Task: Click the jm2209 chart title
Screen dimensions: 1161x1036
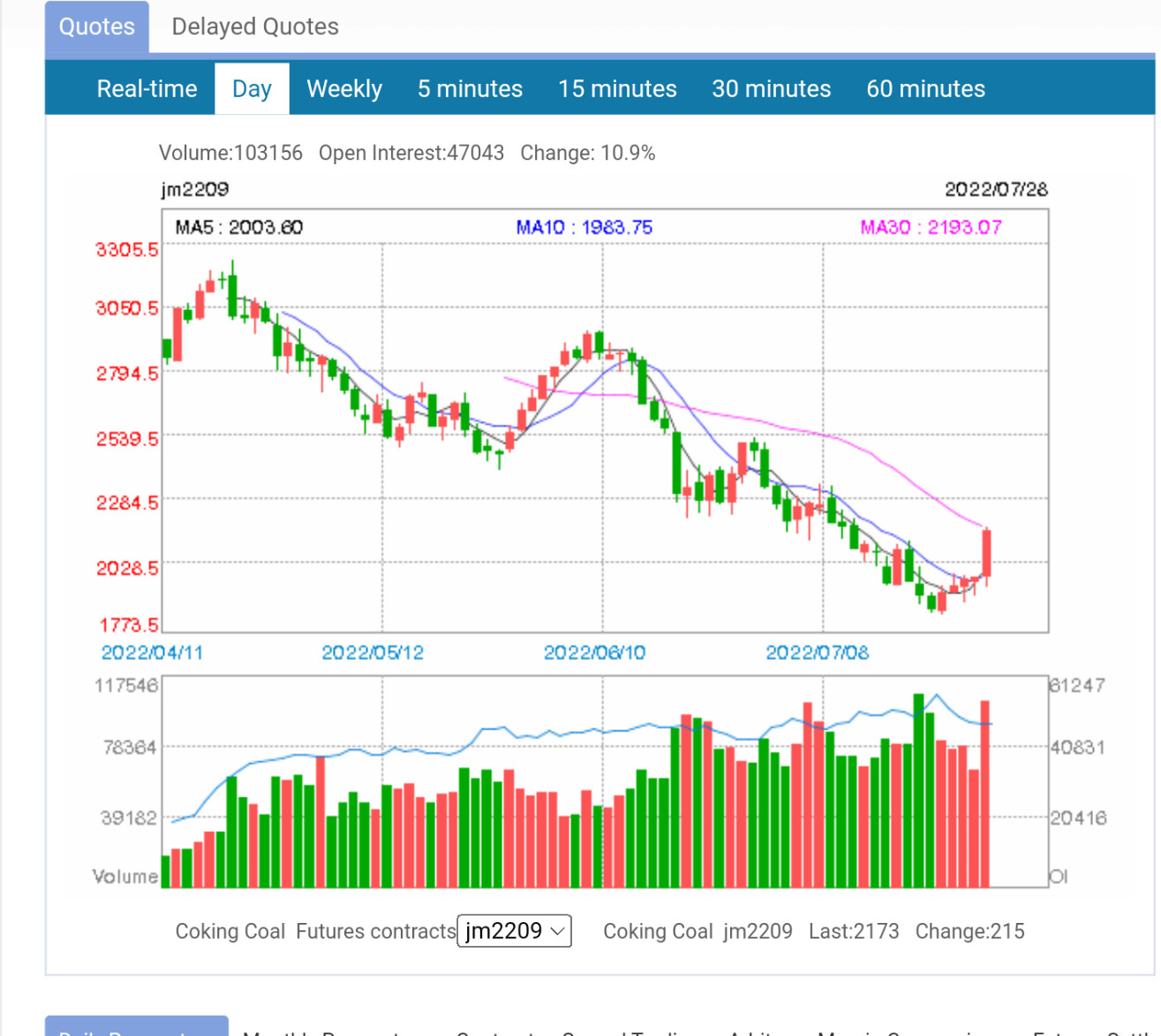Action: point(195,189)
